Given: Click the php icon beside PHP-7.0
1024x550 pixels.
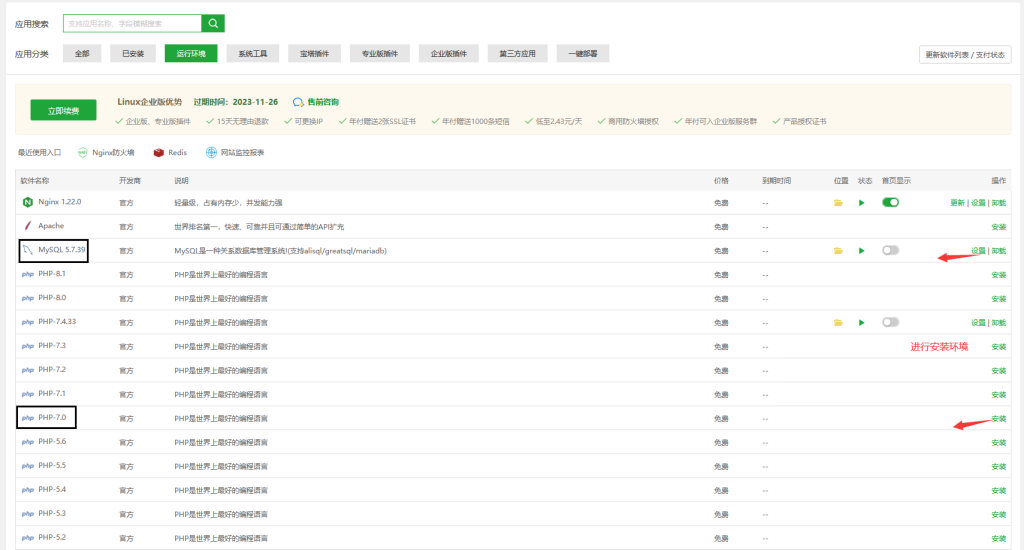Looking at the screenshot, I should click(x=27, y=418).
